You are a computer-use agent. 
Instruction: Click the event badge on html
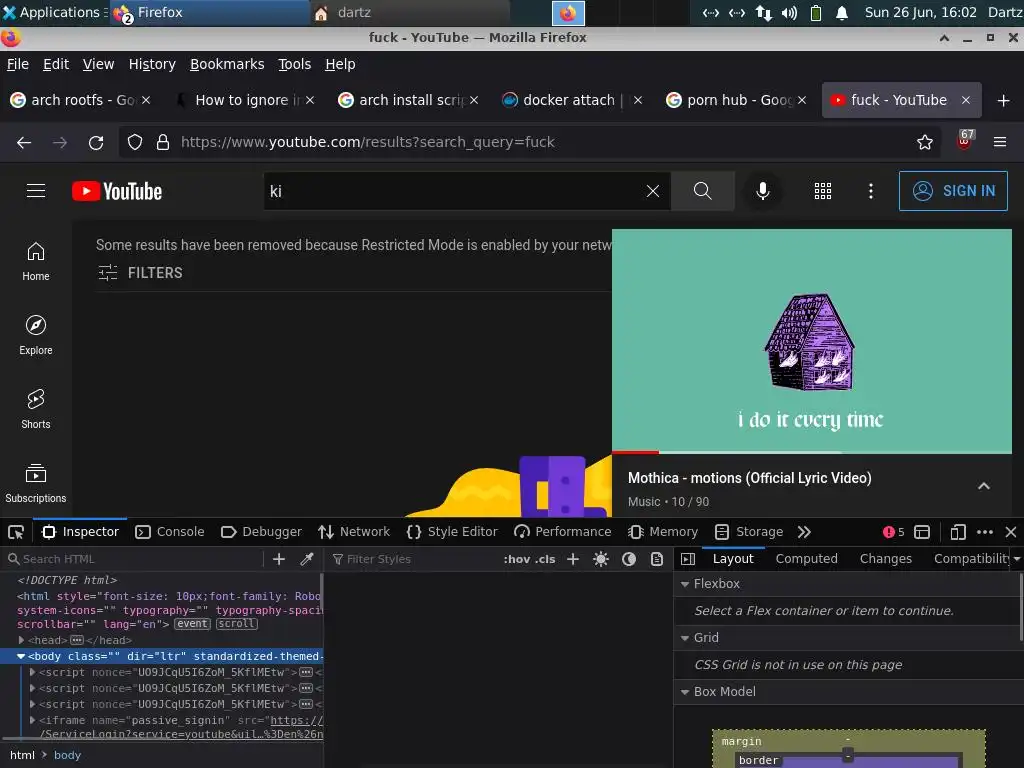192,624
